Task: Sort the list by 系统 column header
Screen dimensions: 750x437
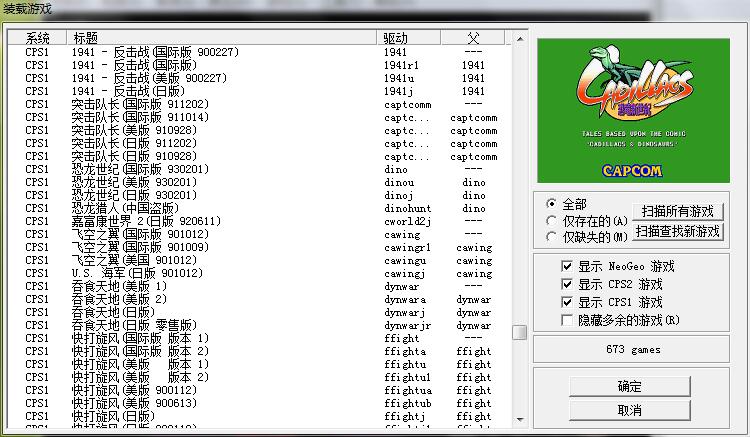Action: pyautogui.click(x=37, y=37)
